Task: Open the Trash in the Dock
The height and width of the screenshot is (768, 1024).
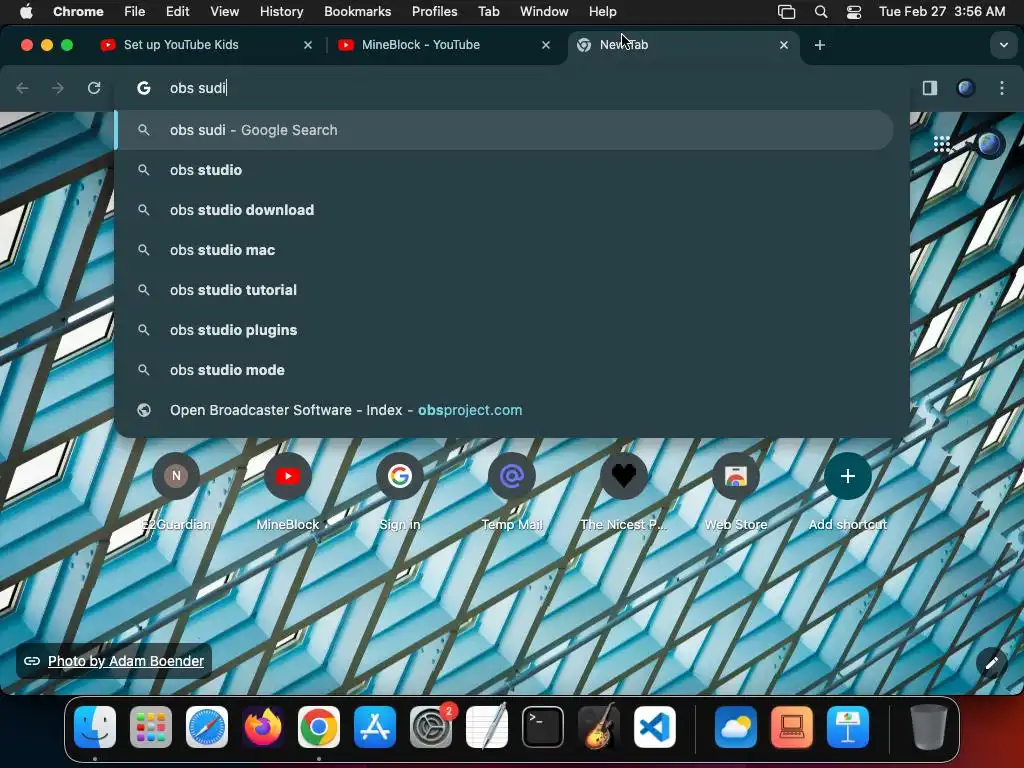Action: [929, 727]
